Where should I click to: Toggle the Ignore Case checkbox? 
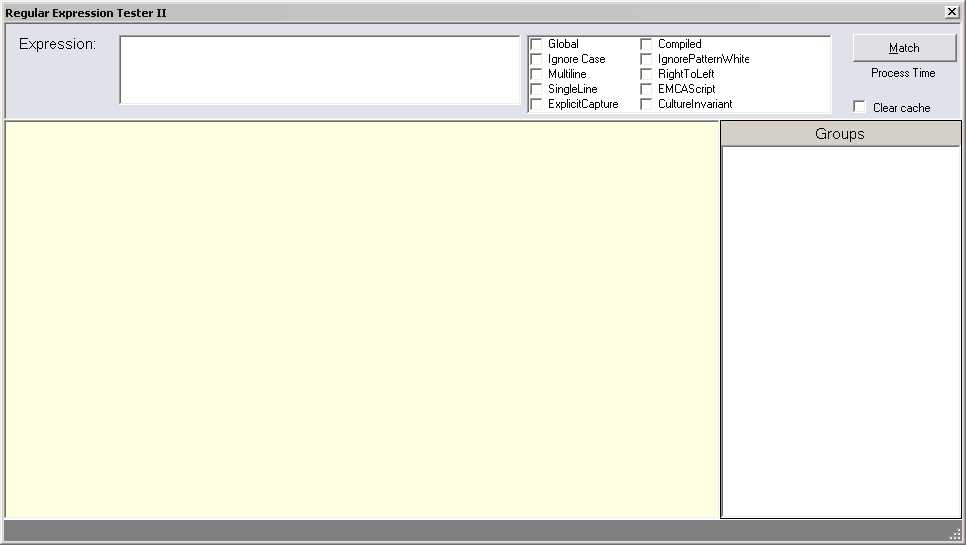537,59
